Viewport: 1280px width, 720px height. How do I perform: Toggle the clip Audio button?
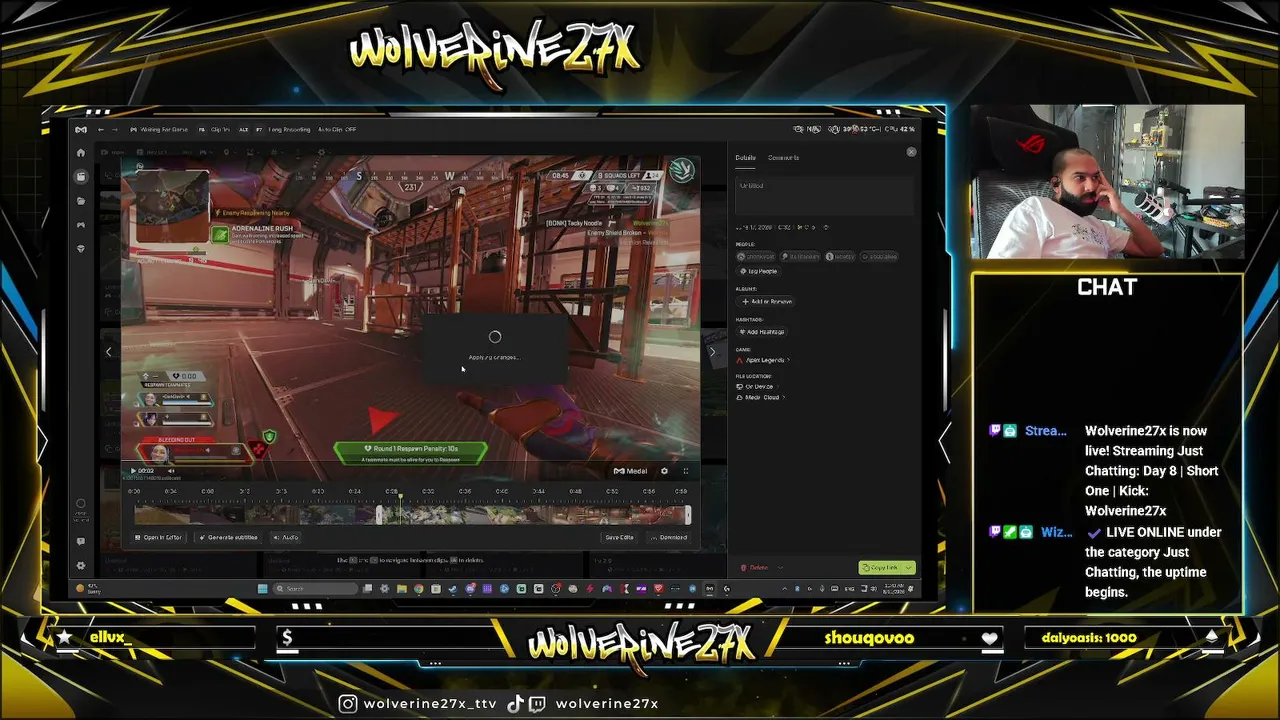click(286, 537)
